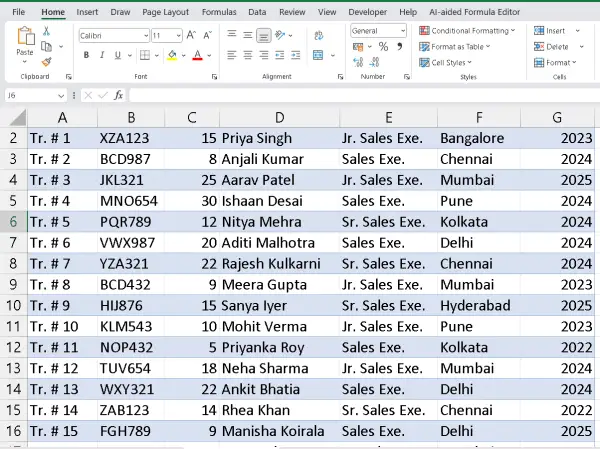
Task: Click Insert Function fx icon
Action: 118,95
